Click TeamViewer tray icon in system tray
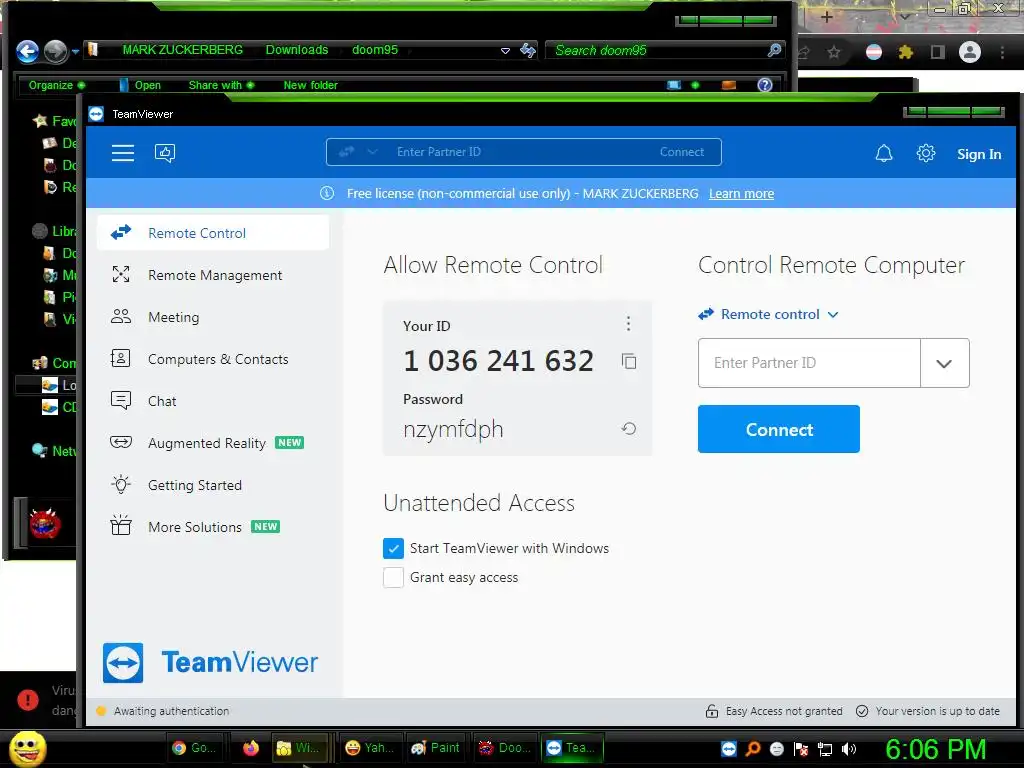The width and height of the screenshot is (1024, 768). [x=729, y=749]
